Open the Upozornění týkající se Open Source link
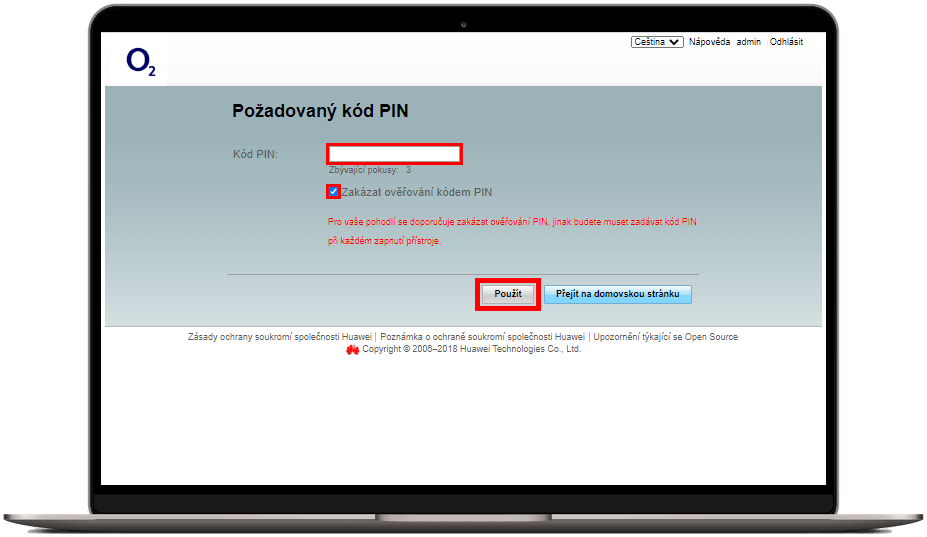This screenshot has width=927, height=537. coord(665,337)
